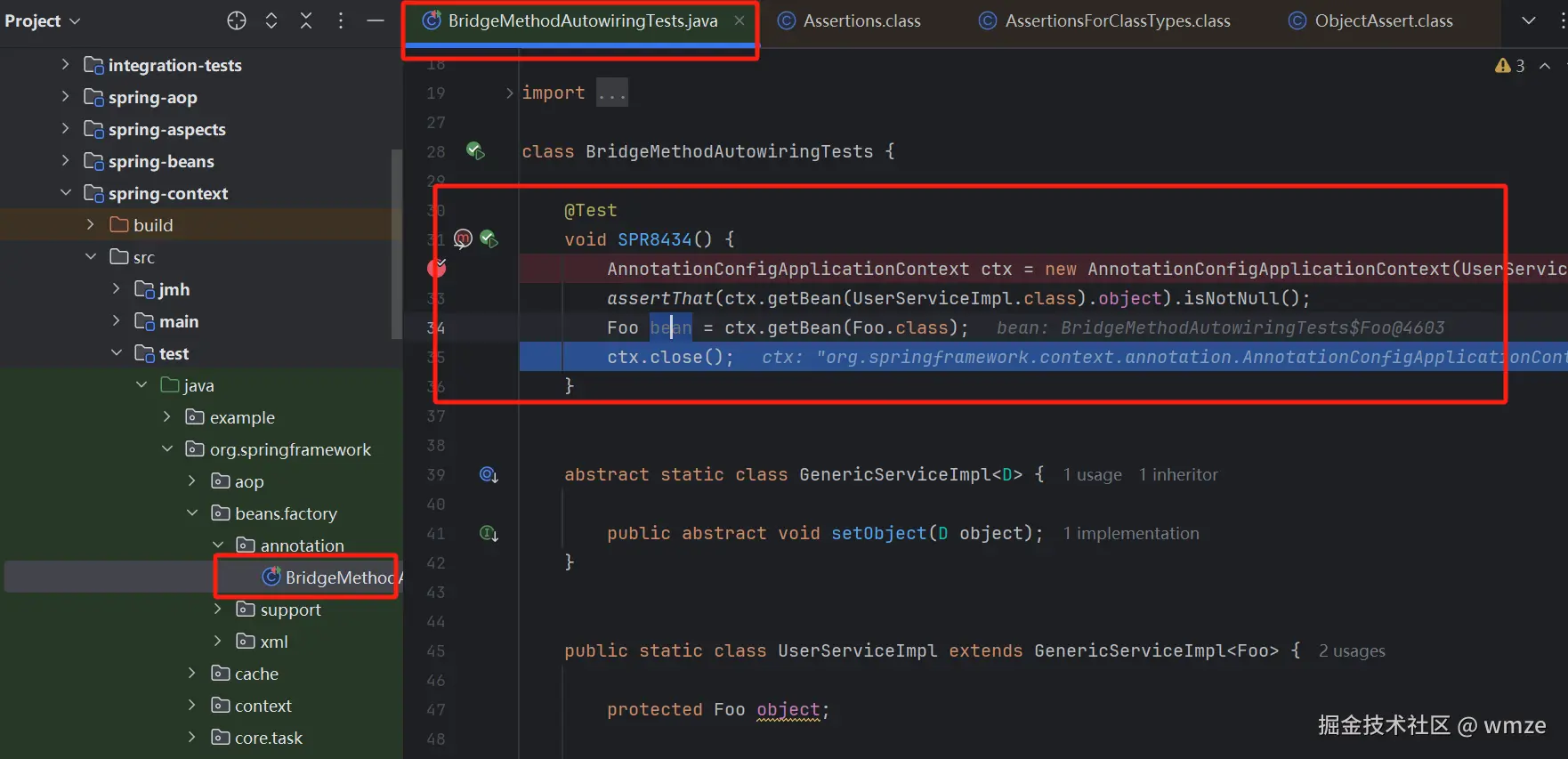Expand the spring-aop module
This screenshot has width=1568, height=759.
pos(65,96)
